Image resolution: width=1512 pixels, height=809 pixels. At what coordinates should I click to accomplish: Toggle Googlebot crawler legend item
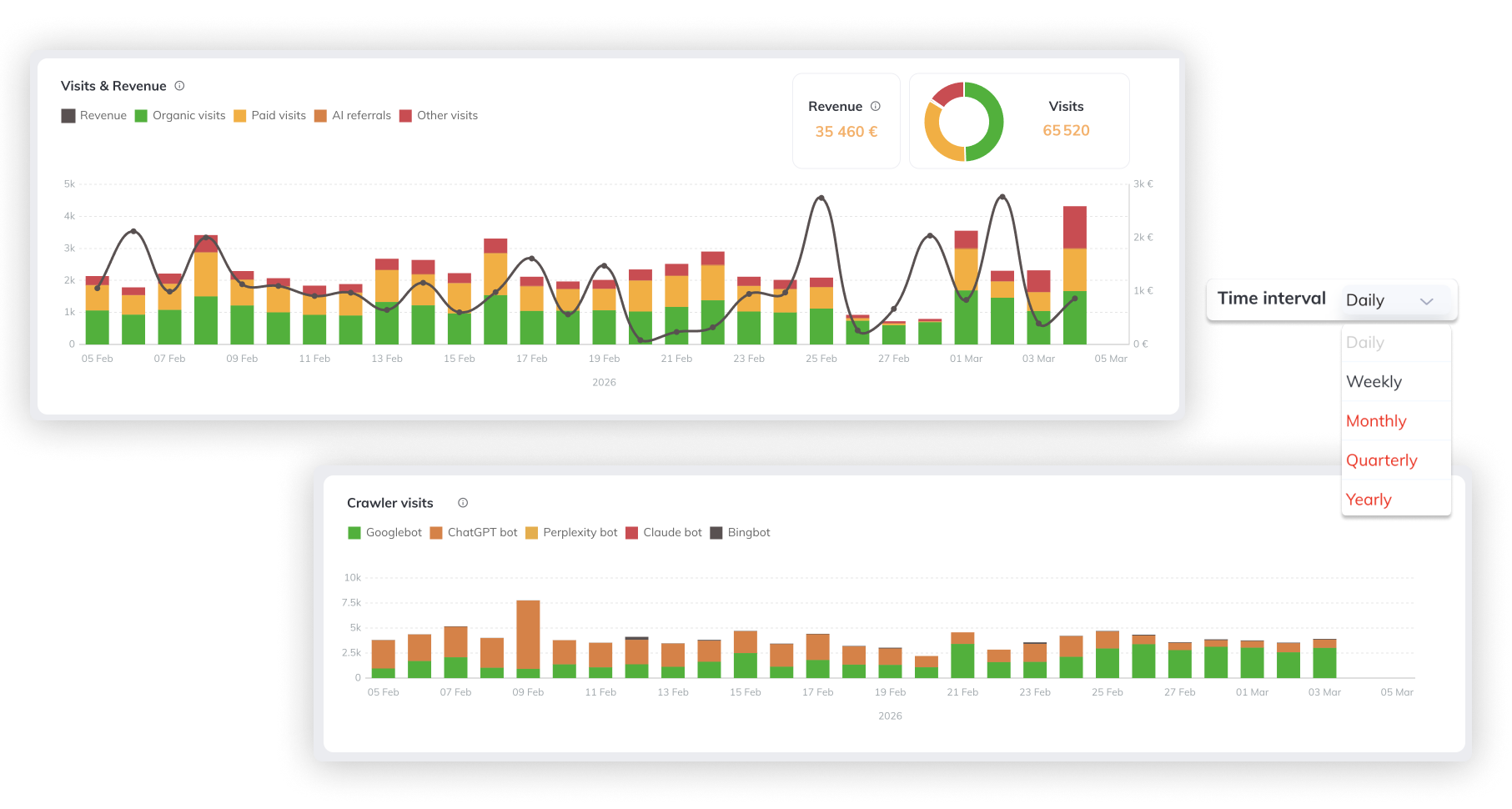[385, 533]
